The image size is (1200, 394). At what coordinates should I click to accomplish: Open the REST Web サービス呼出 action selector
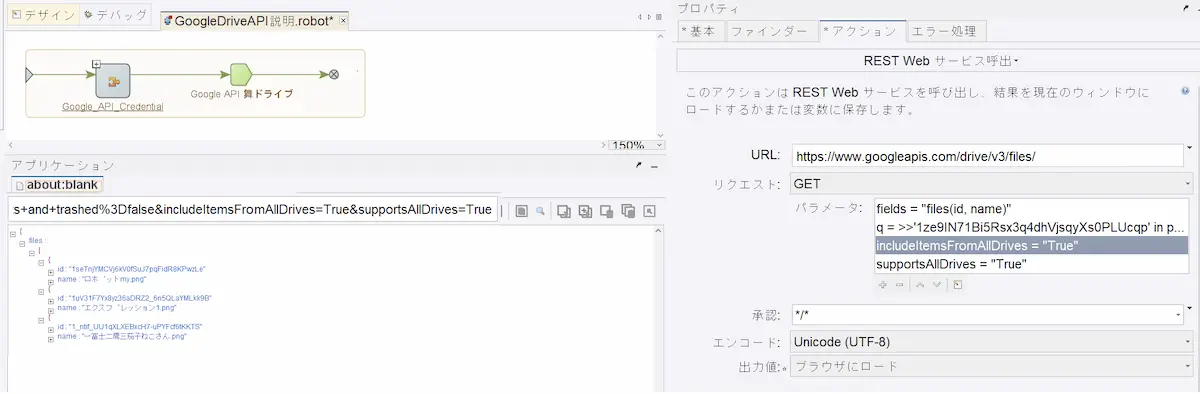point(938,61)
